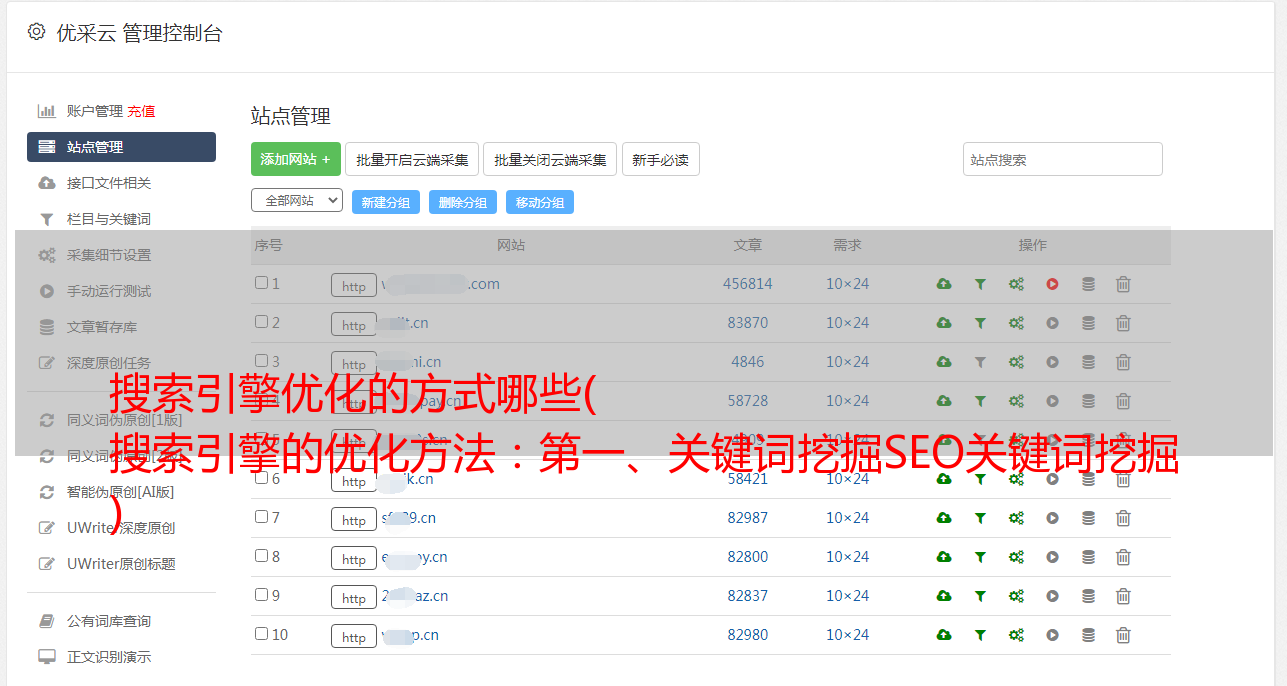Click article count 456814

(748, 284)
